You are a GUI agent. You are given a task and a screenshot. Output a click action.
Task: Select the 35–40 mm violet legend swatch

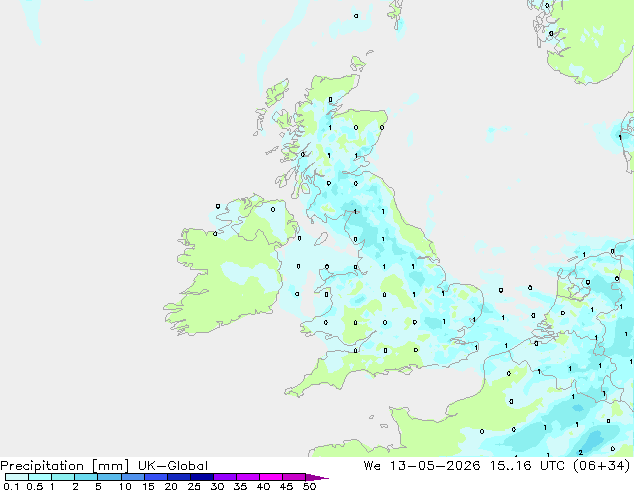click(x=248, y=477)
